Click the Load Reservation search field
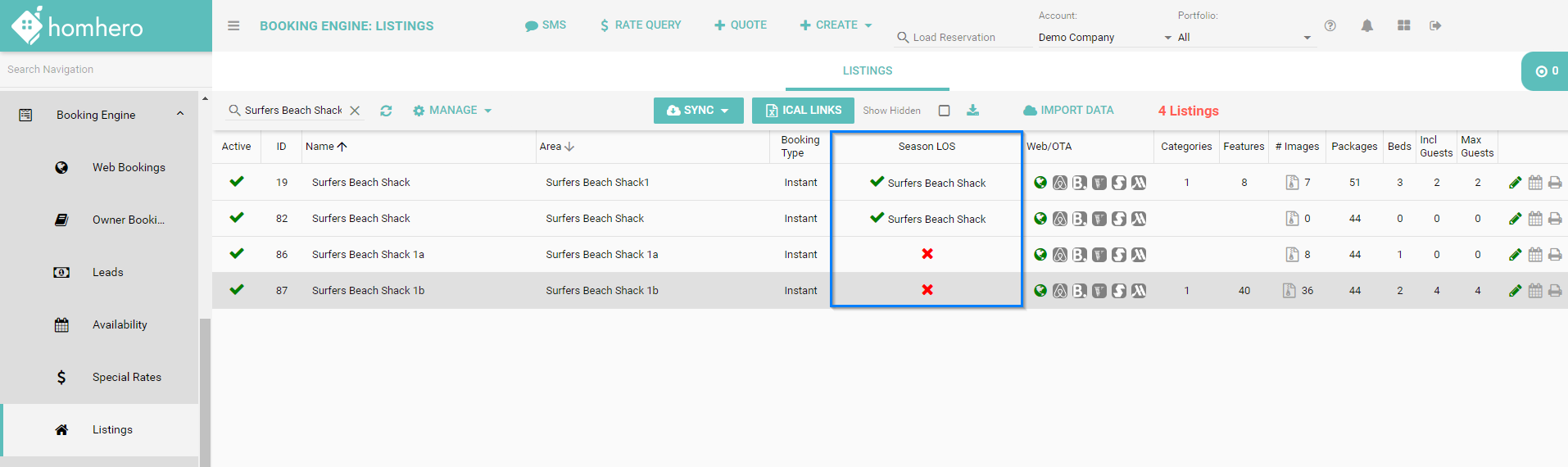The width and height of the screenshot is (1568, 467). pos(963,38)
